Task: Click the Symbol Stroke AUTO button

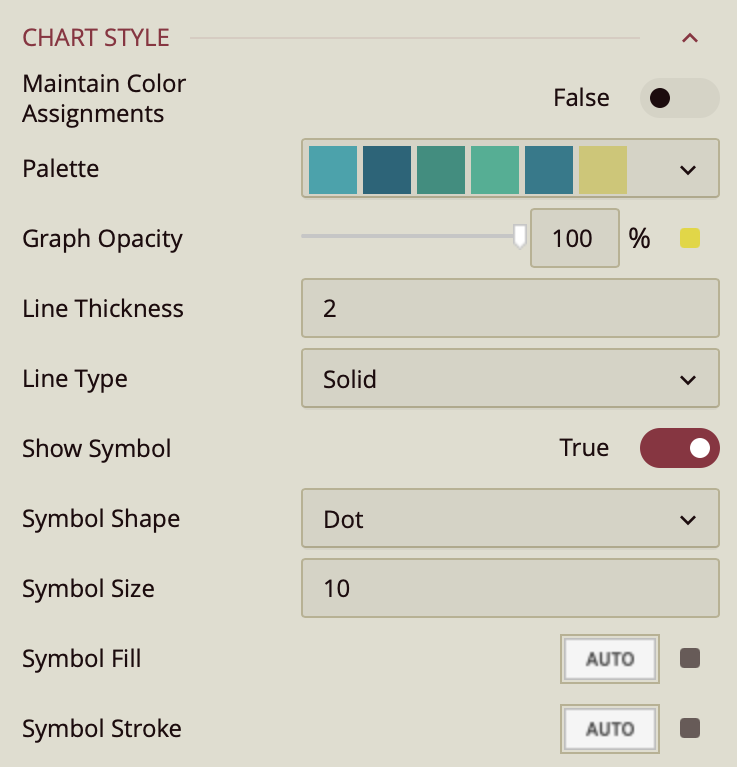Action: [x=610, y=729]
